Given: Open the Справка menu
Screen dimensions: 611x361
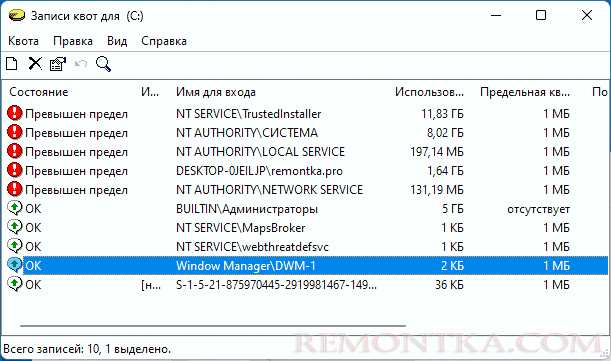Looking at the screenshot, I should tap(164, 41).
